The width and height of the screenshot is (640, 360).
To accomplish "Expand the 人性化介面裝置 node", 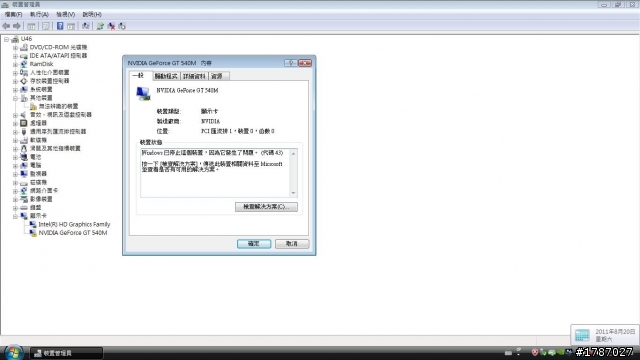I will pos(15,73).
